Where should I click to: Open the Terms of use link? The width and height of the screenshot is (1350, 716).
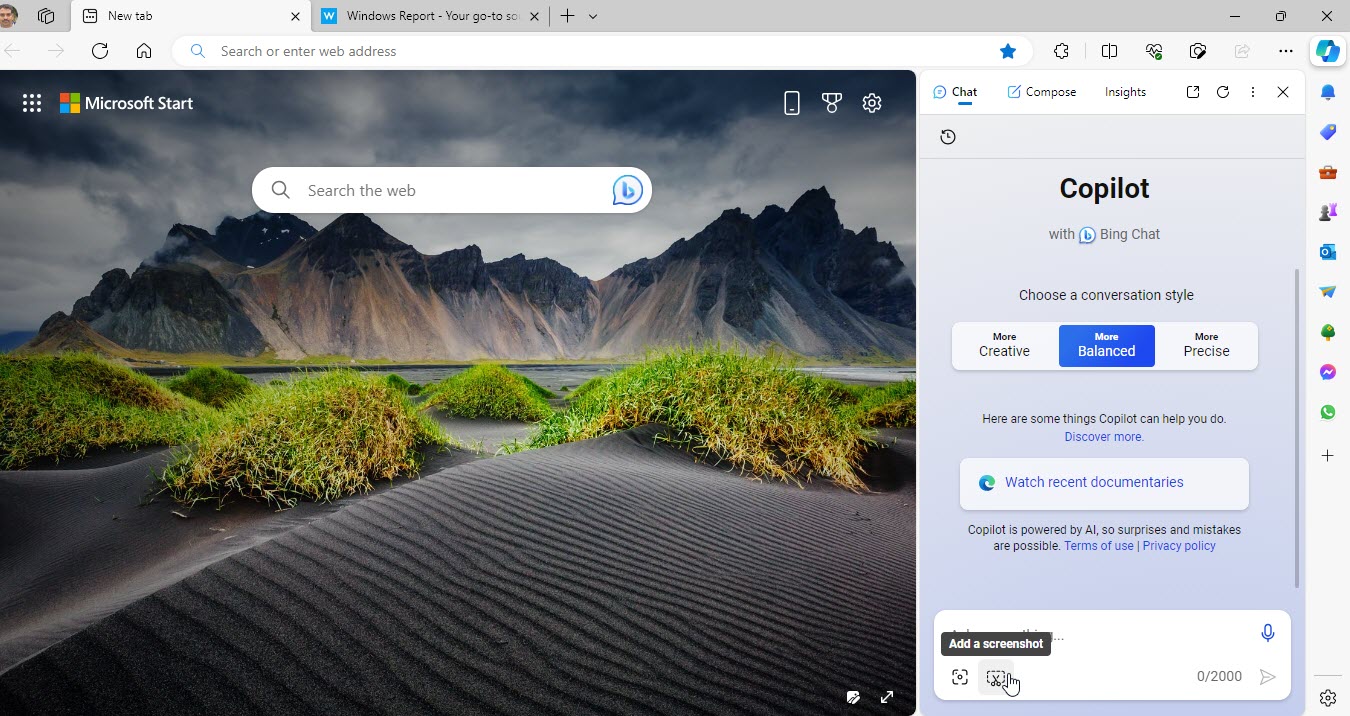coord(1099,546)
